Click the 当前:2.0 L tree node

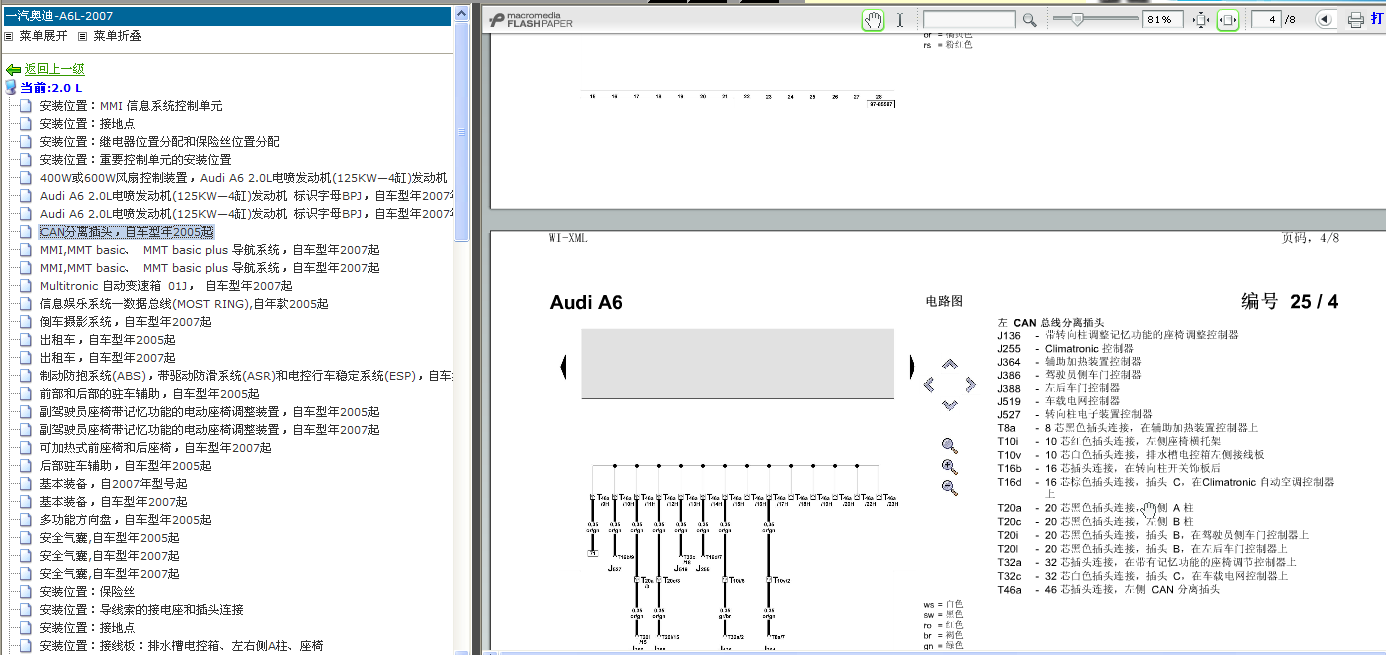pyautogui.click(x=51, y=88)
